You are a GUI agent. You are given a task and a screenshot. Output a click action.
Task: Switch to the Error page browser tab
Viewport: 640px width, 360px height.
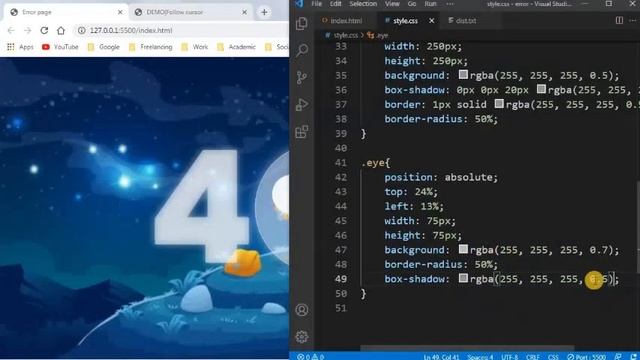[x=67, y=12]
